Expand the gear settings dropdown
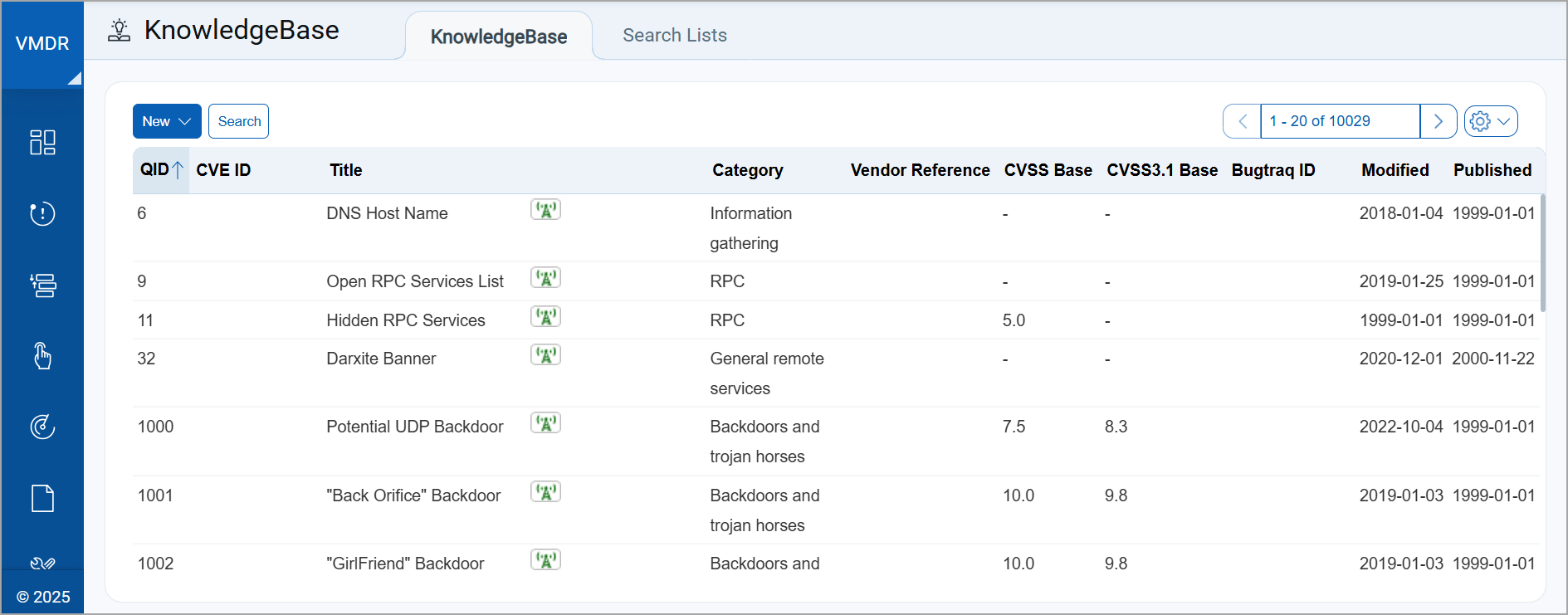 pos(1491,121)
